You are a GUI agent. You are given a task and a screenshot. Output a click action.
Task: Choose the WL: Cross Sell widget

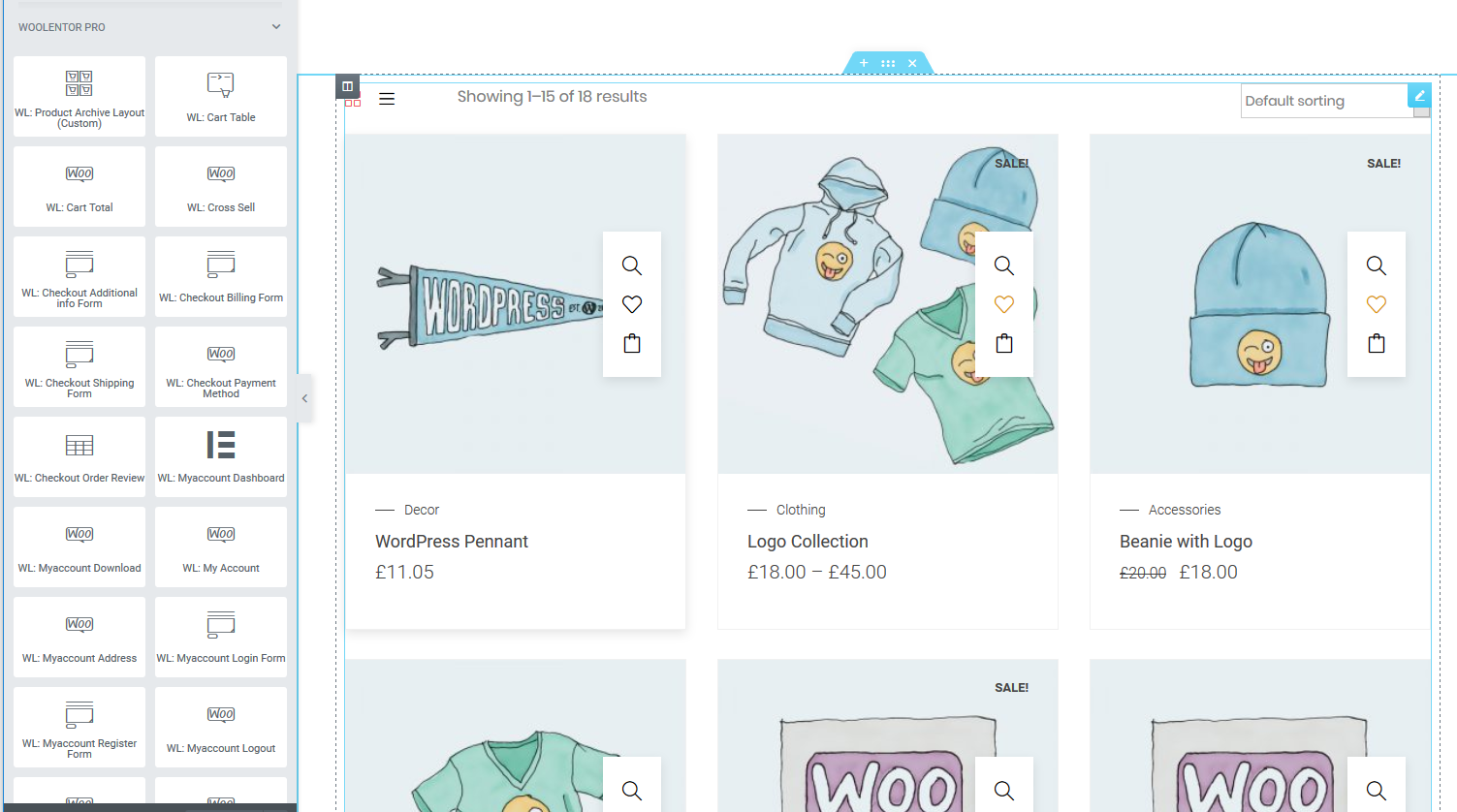pyautogui.click(x=221, y=186)
